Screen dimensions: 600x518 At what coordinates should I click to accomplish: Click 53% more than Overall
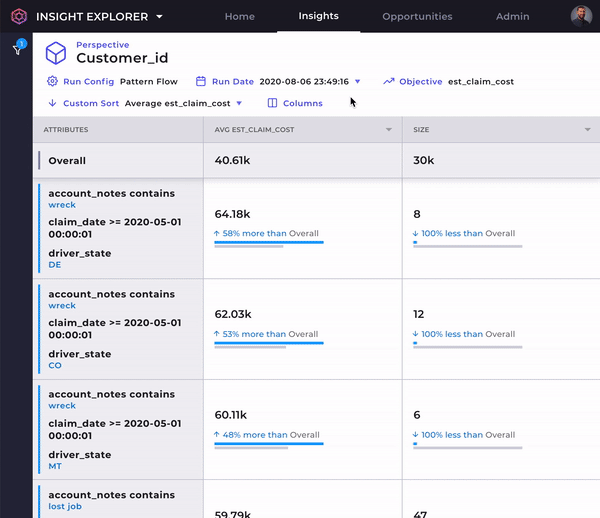[x=266, y=334]
